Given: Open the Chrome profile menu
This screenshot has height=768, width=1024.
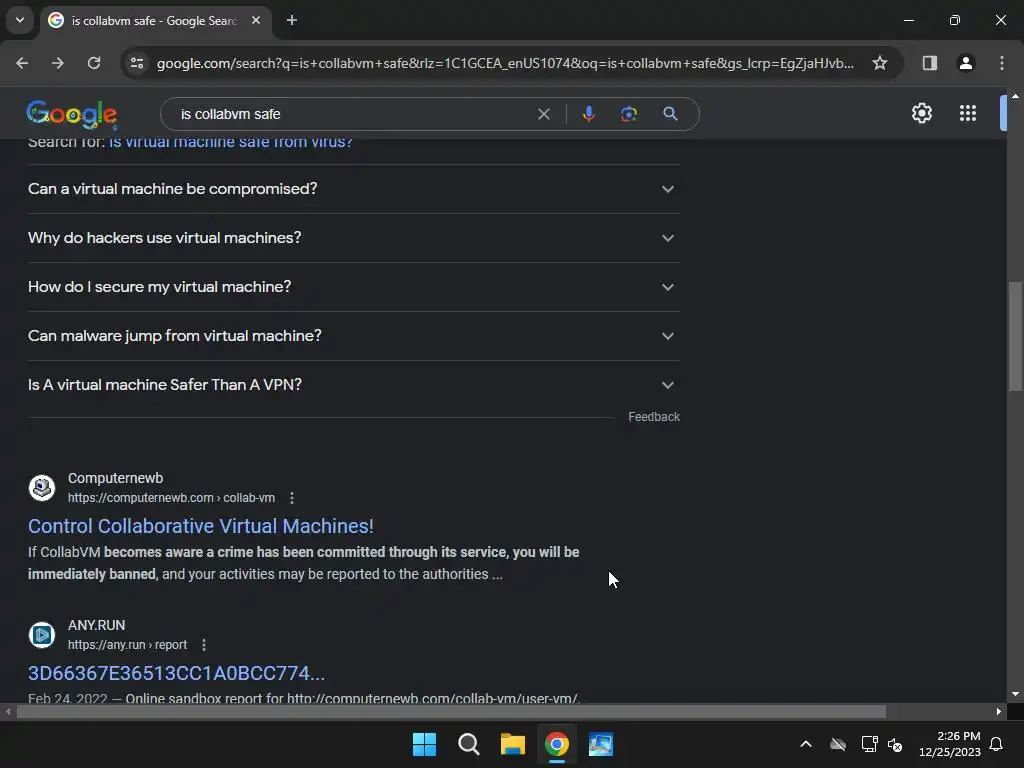Looking at the screenshot, I should pyautogui.click(x=965, y=63).
